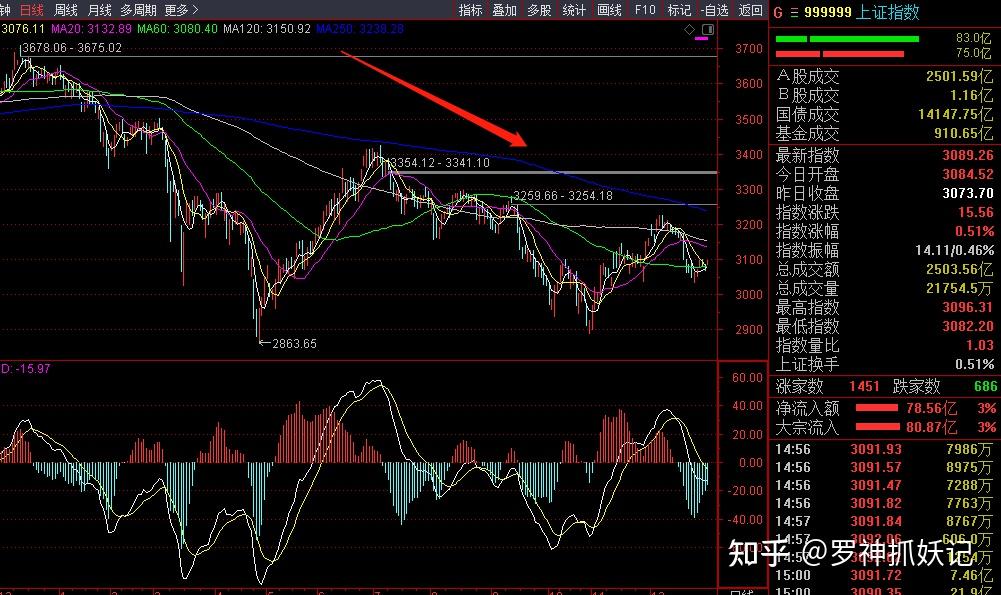The height and width of the screenshot is (595, 1001).
Task: Click the 上证换手 row
Action: point(884,365)
